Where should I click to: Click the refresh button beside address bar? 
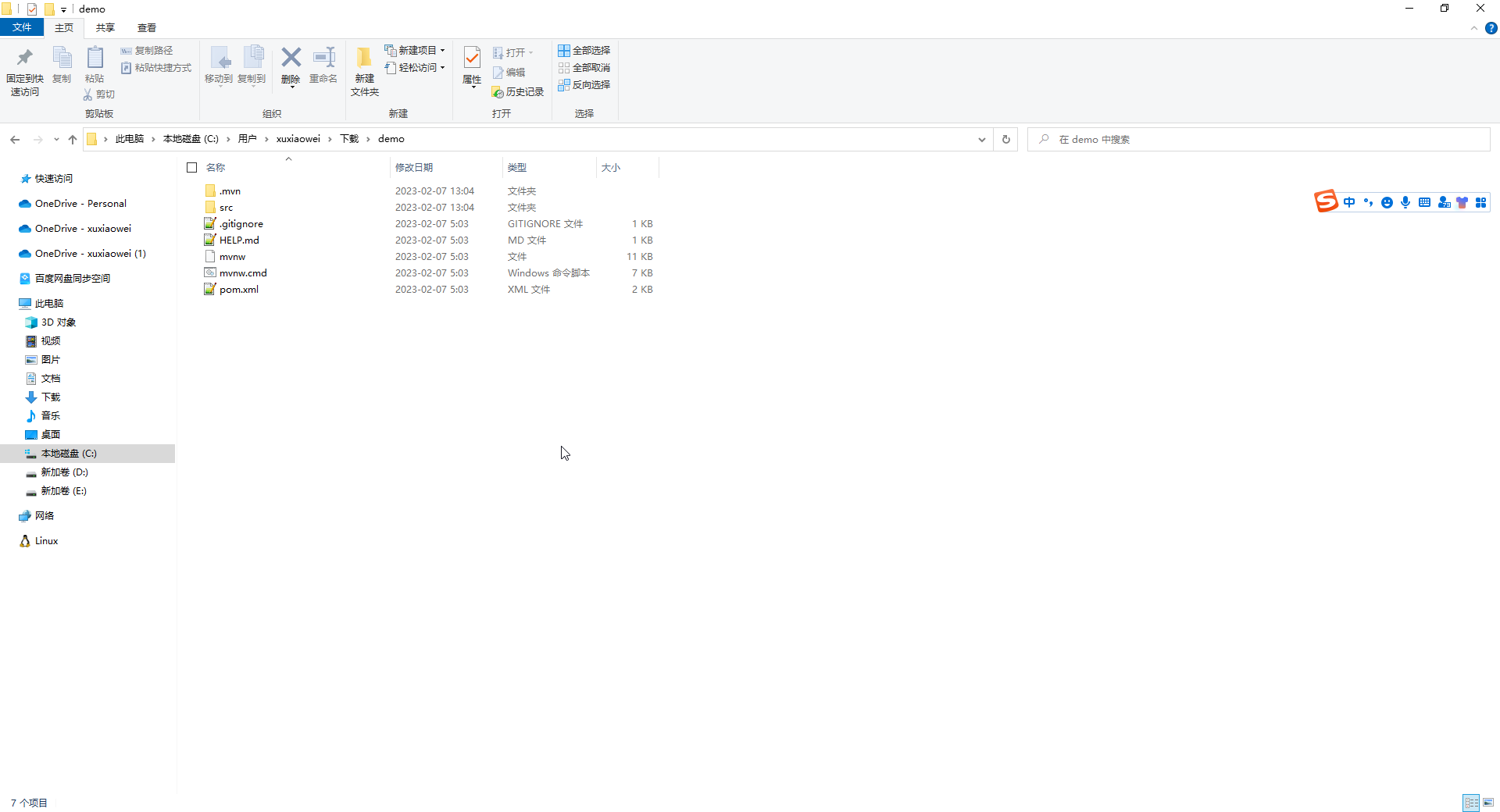[x=1006, y=139]
